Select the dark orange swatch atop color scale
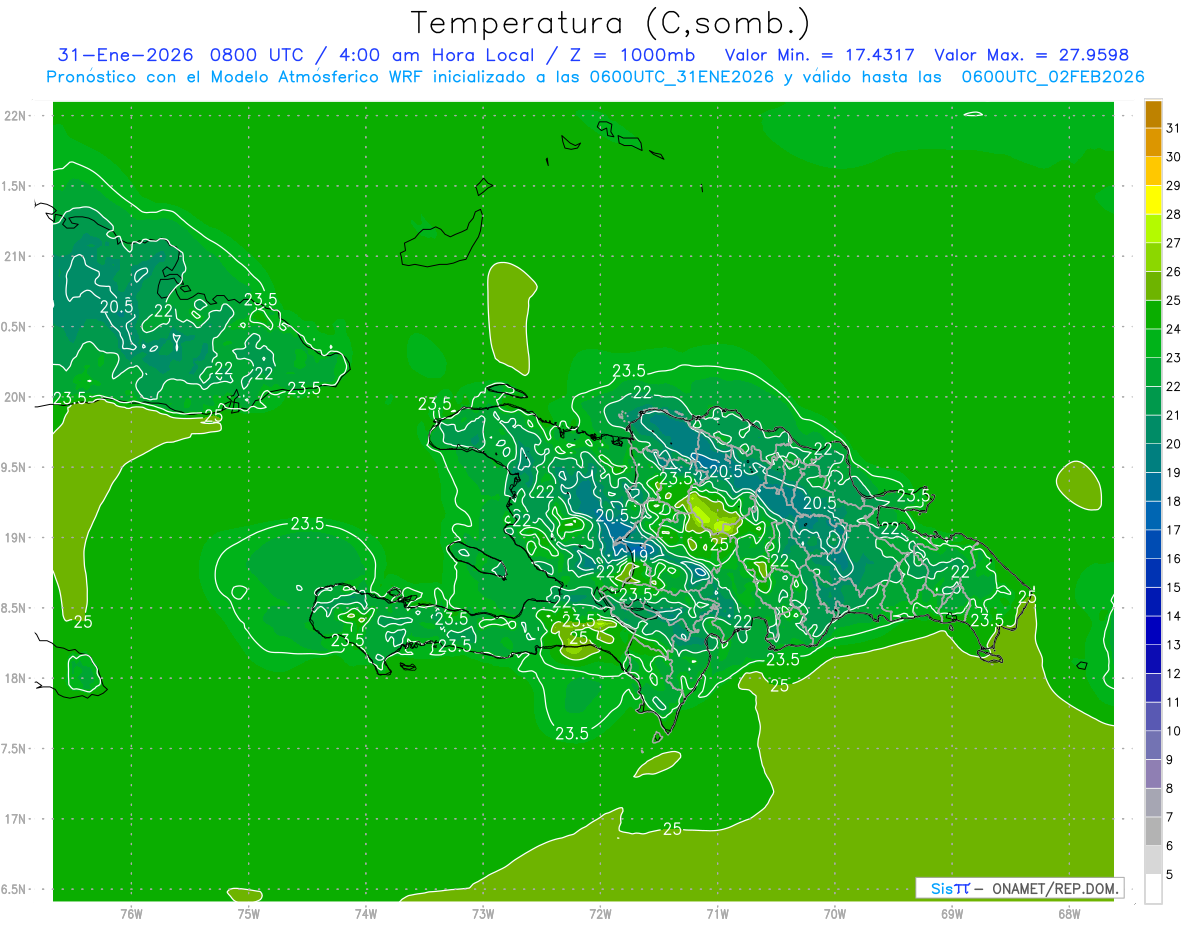Image resolution: width=1200 pixels, height=927 pixels. click(1153, 115)
